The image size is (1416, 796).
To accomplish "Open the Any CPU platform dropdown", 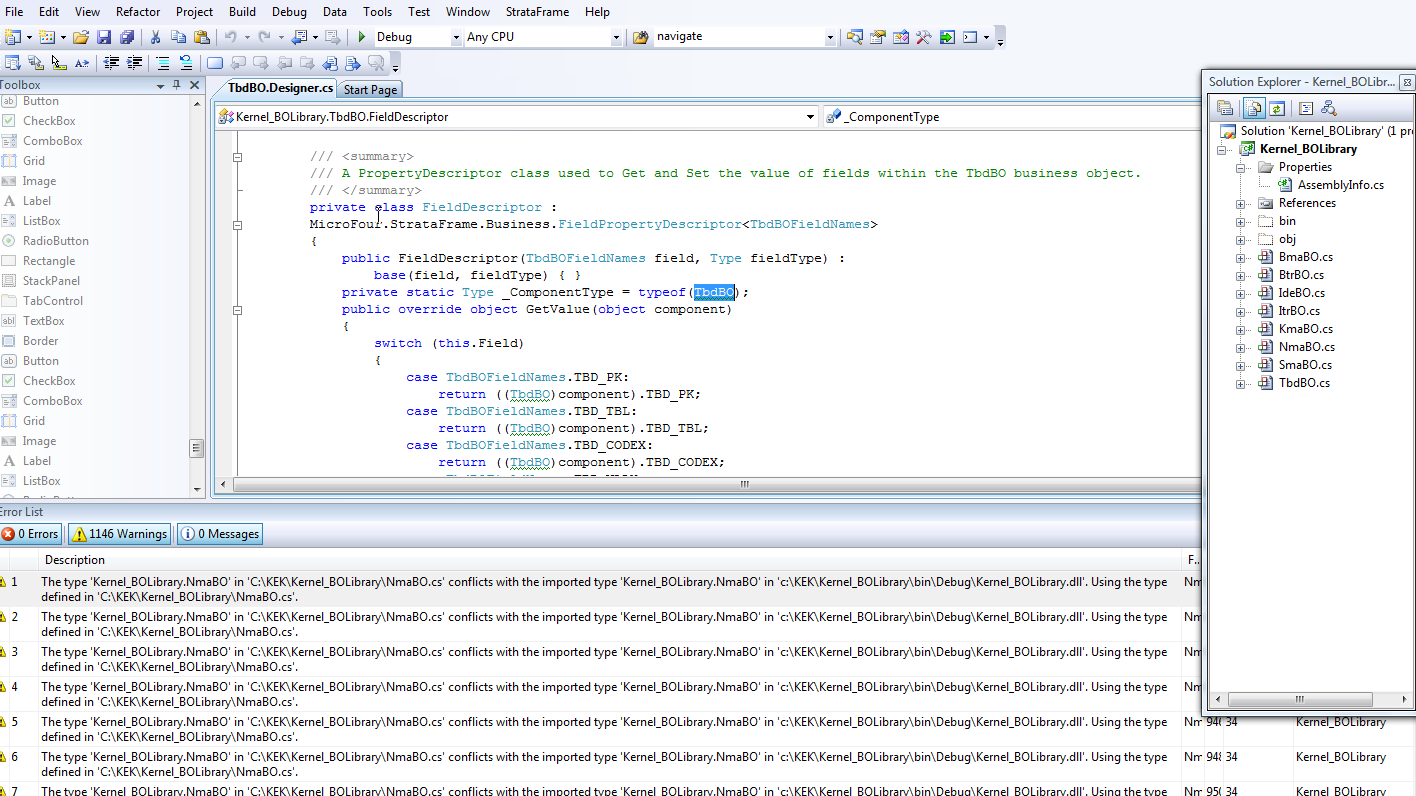I will point(615,37).
